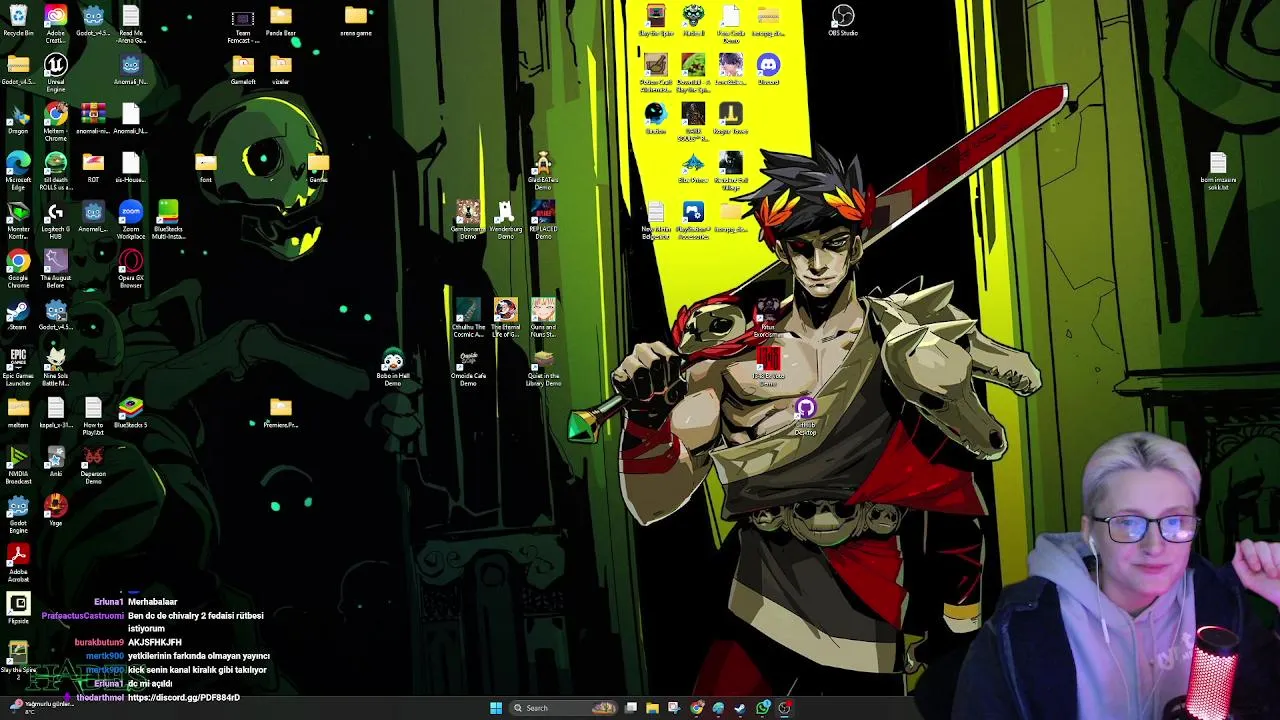
Task: Launch Grail EATers Demo shortcut
Action: [x=543, y=171]
